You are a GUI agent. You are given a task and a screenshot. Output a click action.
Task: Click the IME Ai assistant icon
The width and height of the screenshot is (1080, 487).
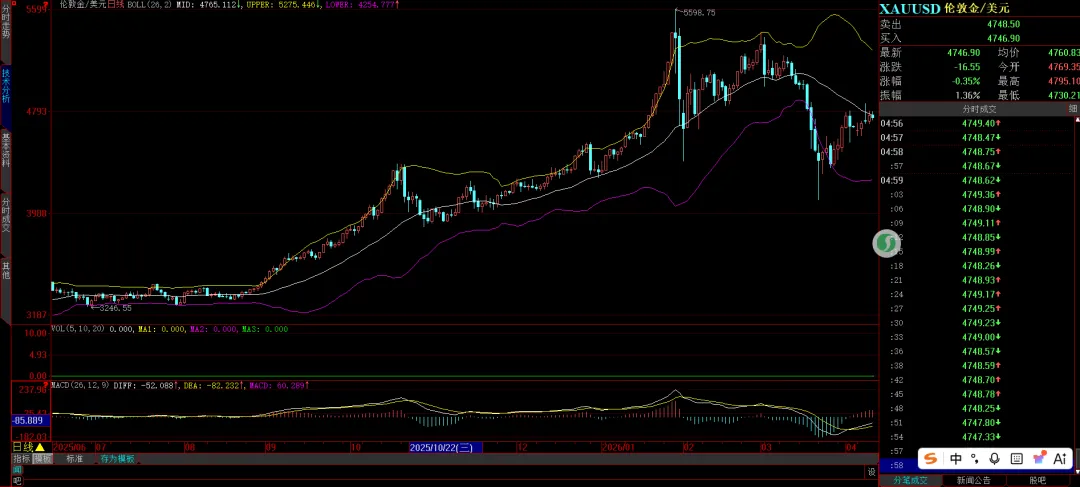pyautogui.click(x=1060, y=459)
